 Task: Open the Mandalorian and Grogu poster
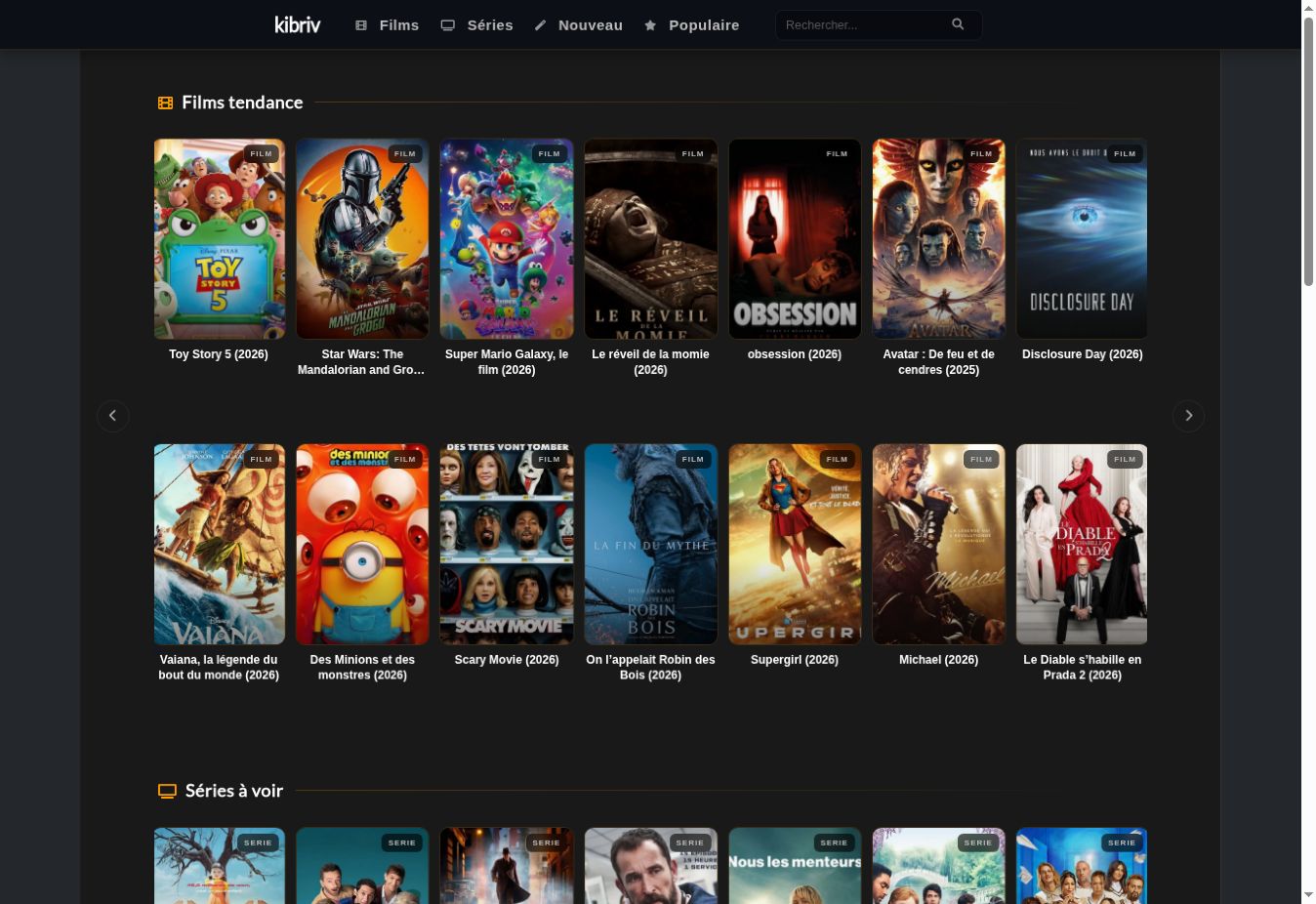[362, 239]
